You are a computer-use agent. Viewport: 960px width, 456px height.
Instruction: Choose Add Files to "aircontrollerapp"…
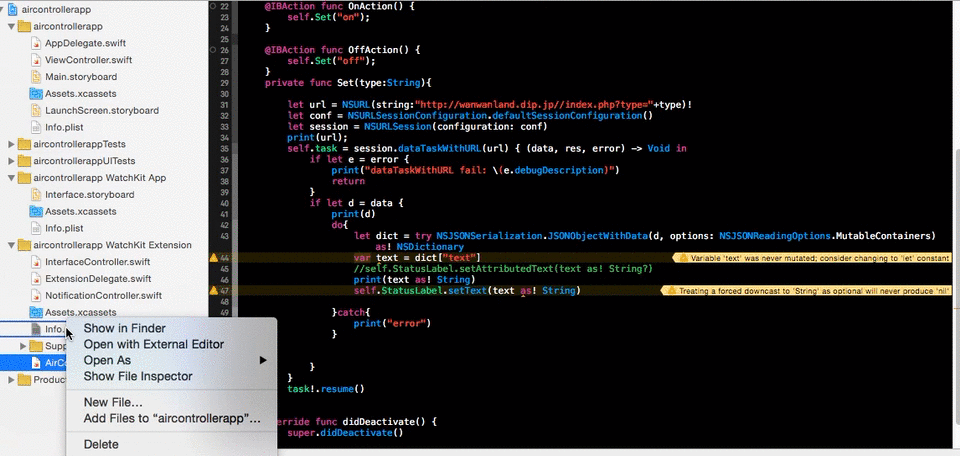[x=172, y=419]
